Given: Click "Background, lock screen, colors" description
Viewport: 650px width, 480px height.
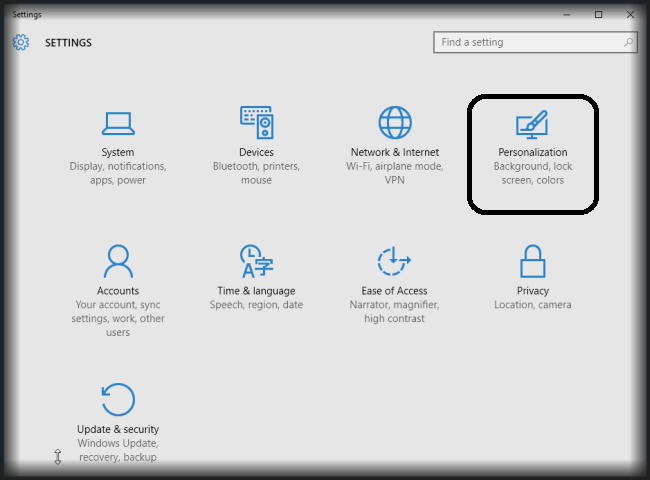Looking at the screenshot, I should (x=533, y=173).
